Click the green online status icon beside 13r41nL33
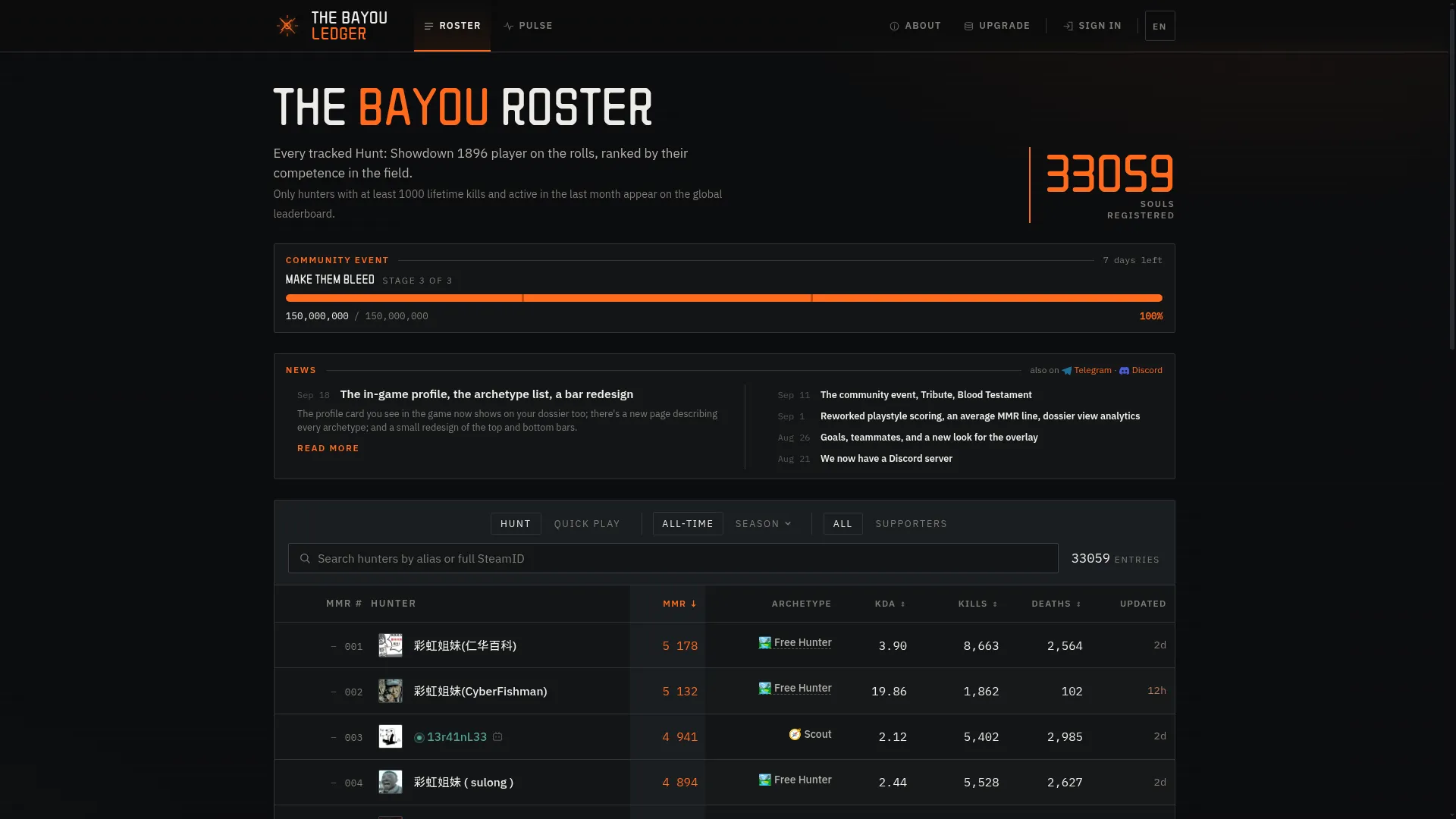 [x=419, y=738]
